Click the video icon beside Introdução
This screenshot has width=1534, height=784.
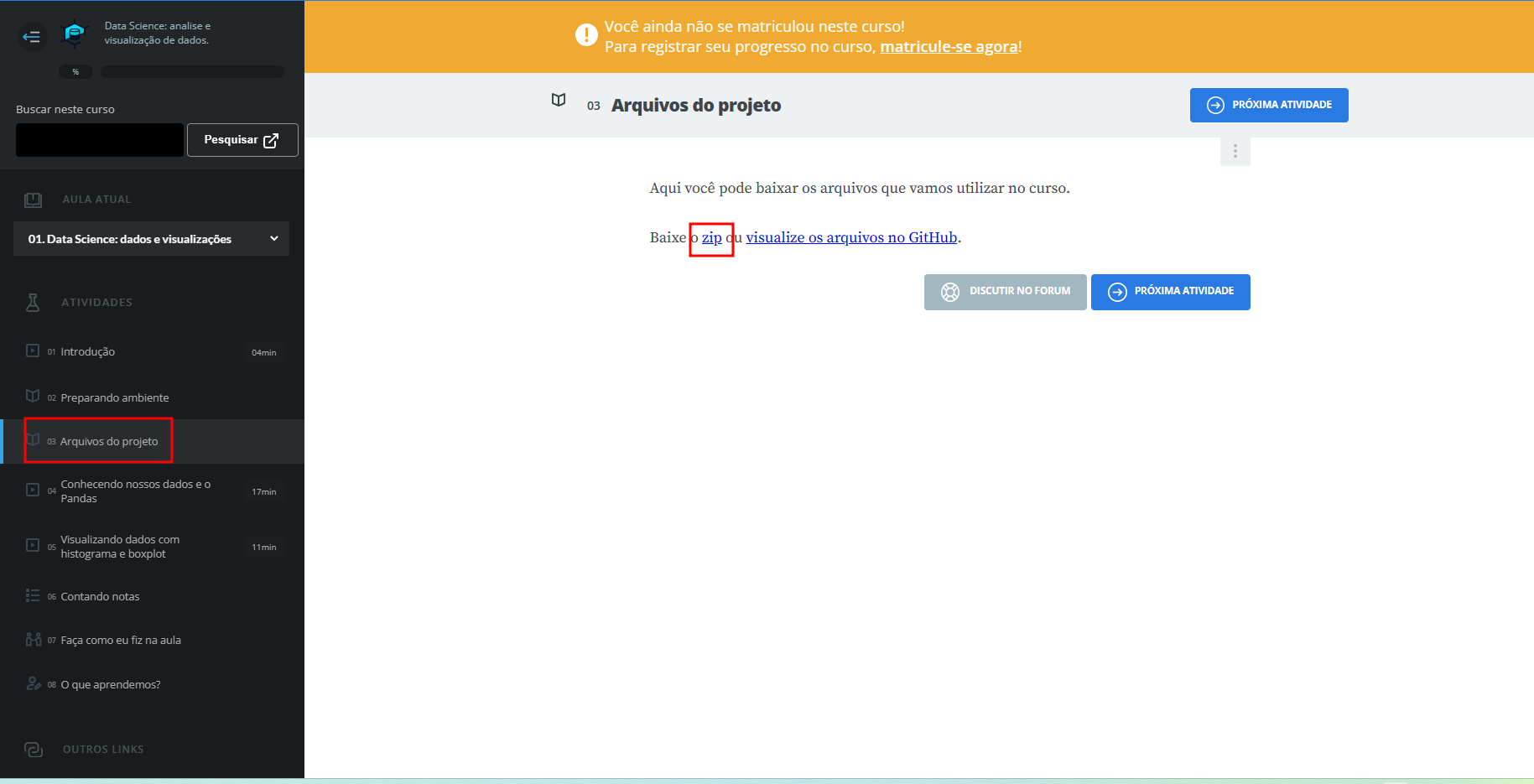[33, 350]
